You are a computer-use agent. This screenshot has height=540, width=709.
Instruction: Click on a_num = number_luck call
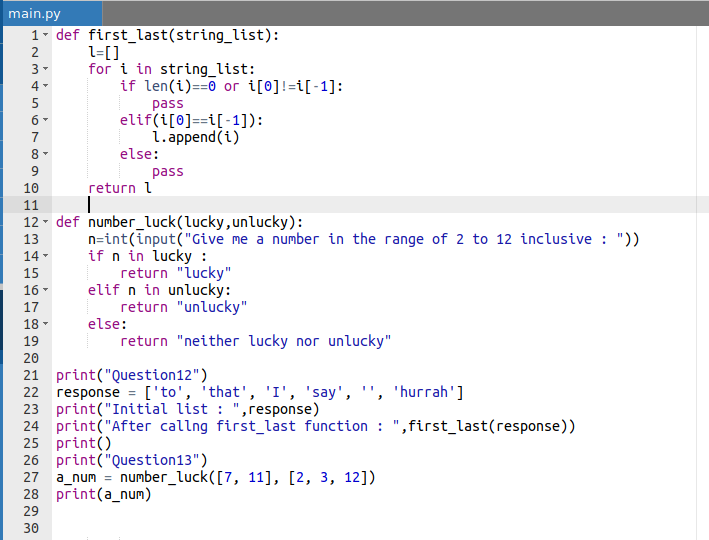pos(216,477)
